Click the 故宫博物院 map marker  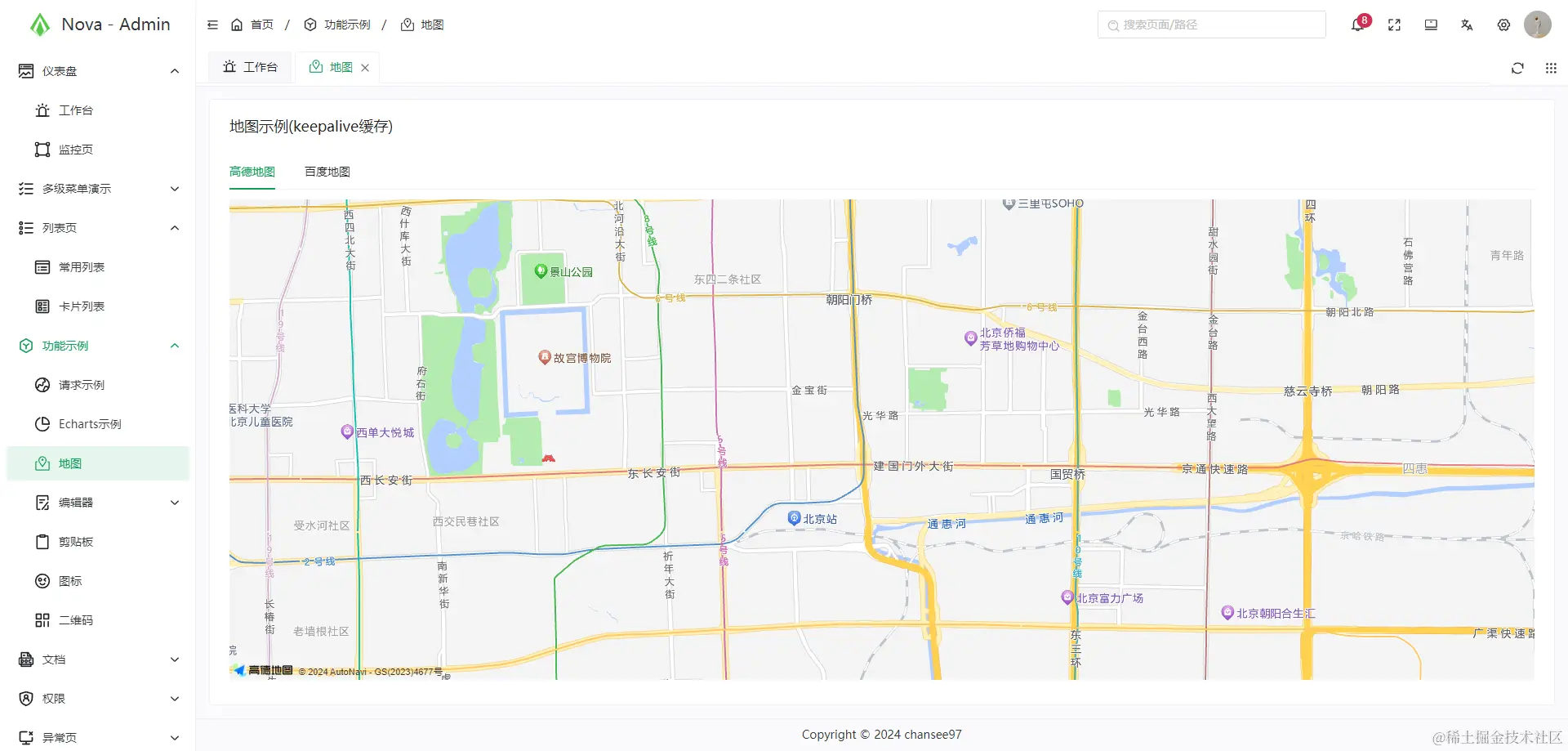[x=545, y=357]
